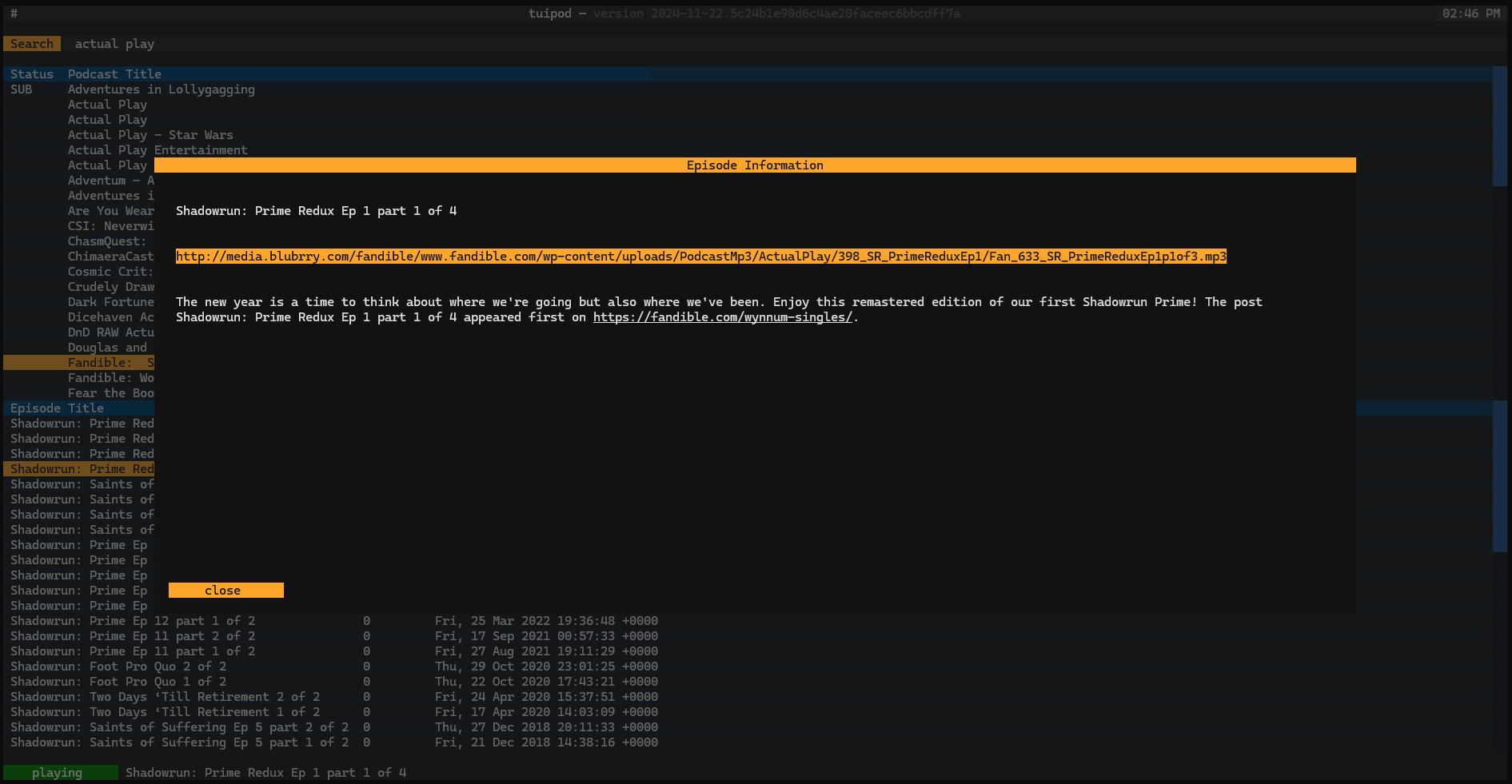1512x784 pixels.
Task: Select the 'Douglas and' podcast row
Action: point(107,348)
